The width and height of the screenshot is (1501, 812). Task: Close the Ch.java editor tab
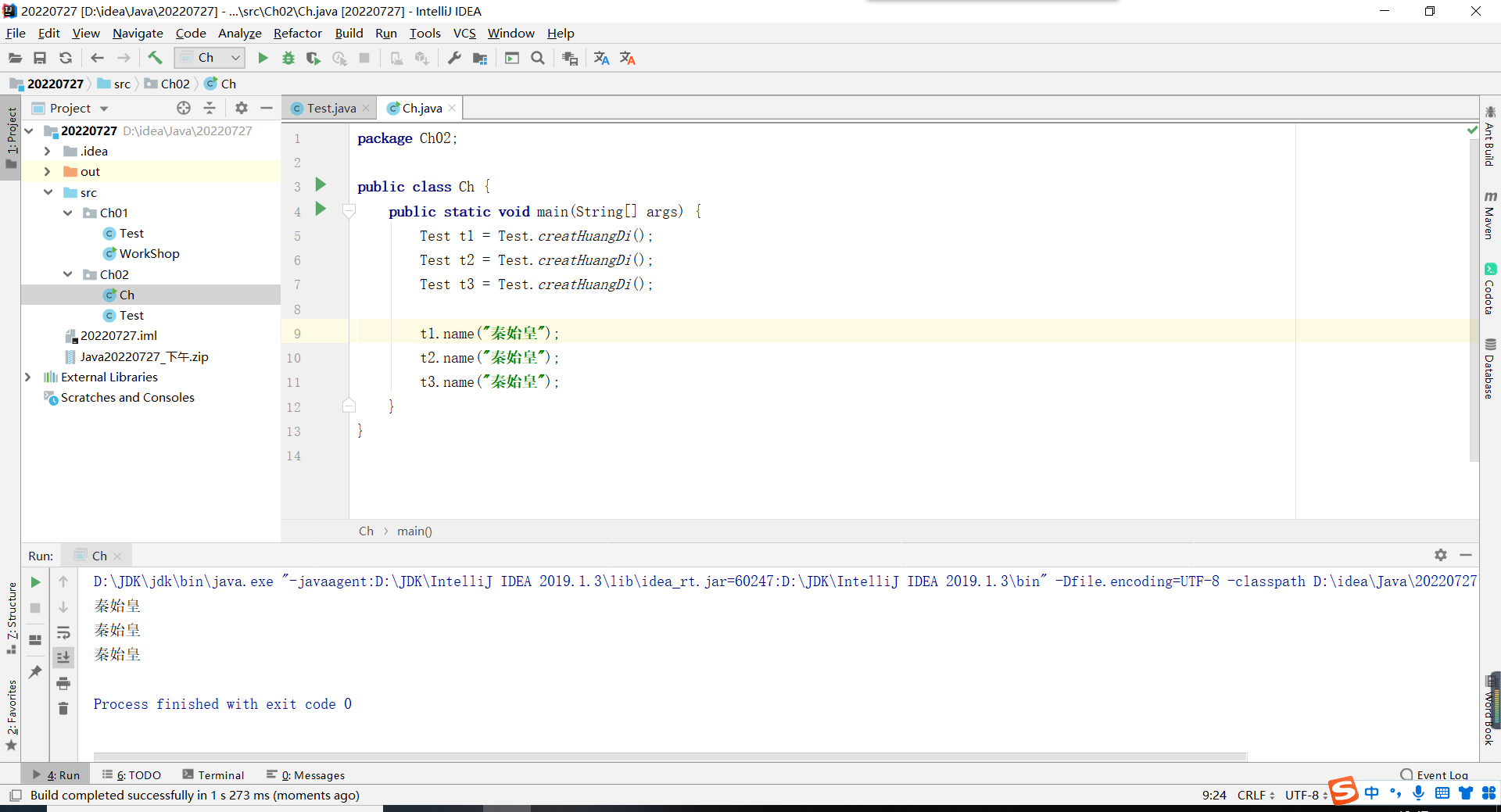[452, 108]
